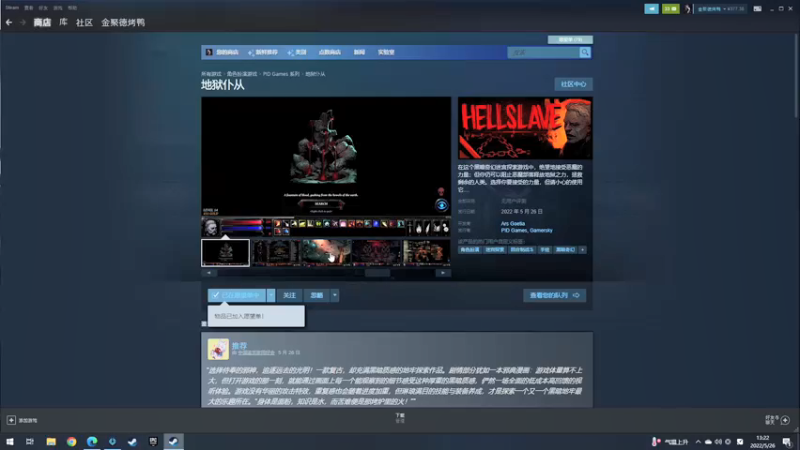
Task: Click the store search input field
Action: point(544,52)
